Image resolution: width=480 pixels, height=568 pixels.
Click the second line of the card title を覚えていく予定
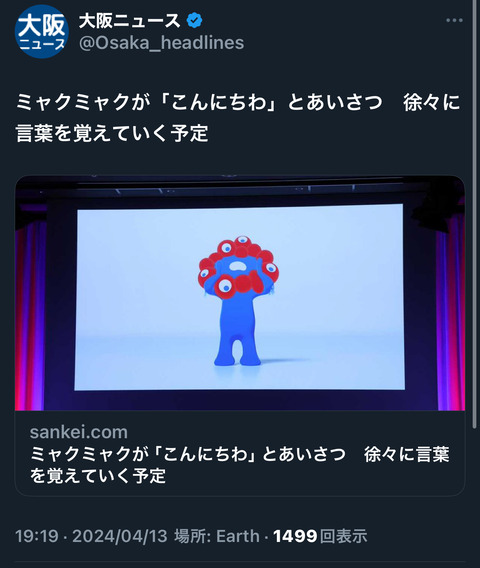[x=98, y=475]
